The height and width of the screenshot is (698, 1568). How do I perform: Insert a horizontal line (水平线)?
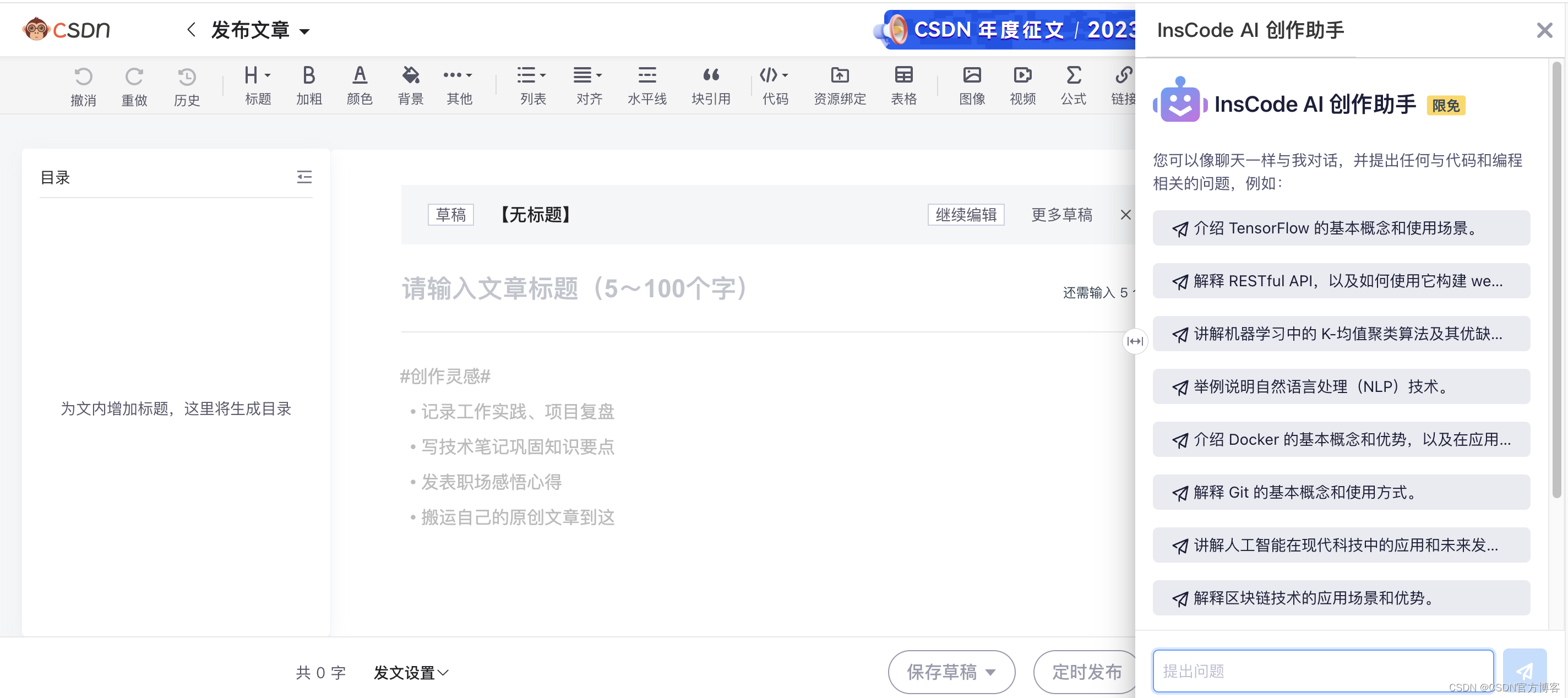[x=646, y=75]
